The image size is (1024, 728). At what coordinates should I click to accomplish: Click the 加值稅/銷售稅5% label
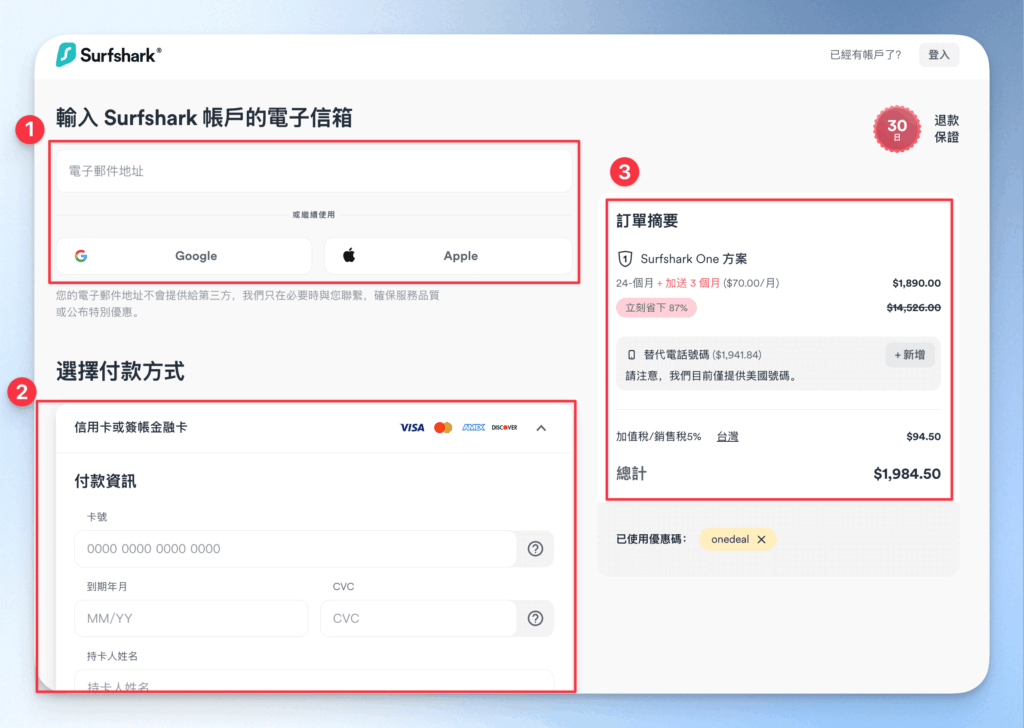pos(658,437)
